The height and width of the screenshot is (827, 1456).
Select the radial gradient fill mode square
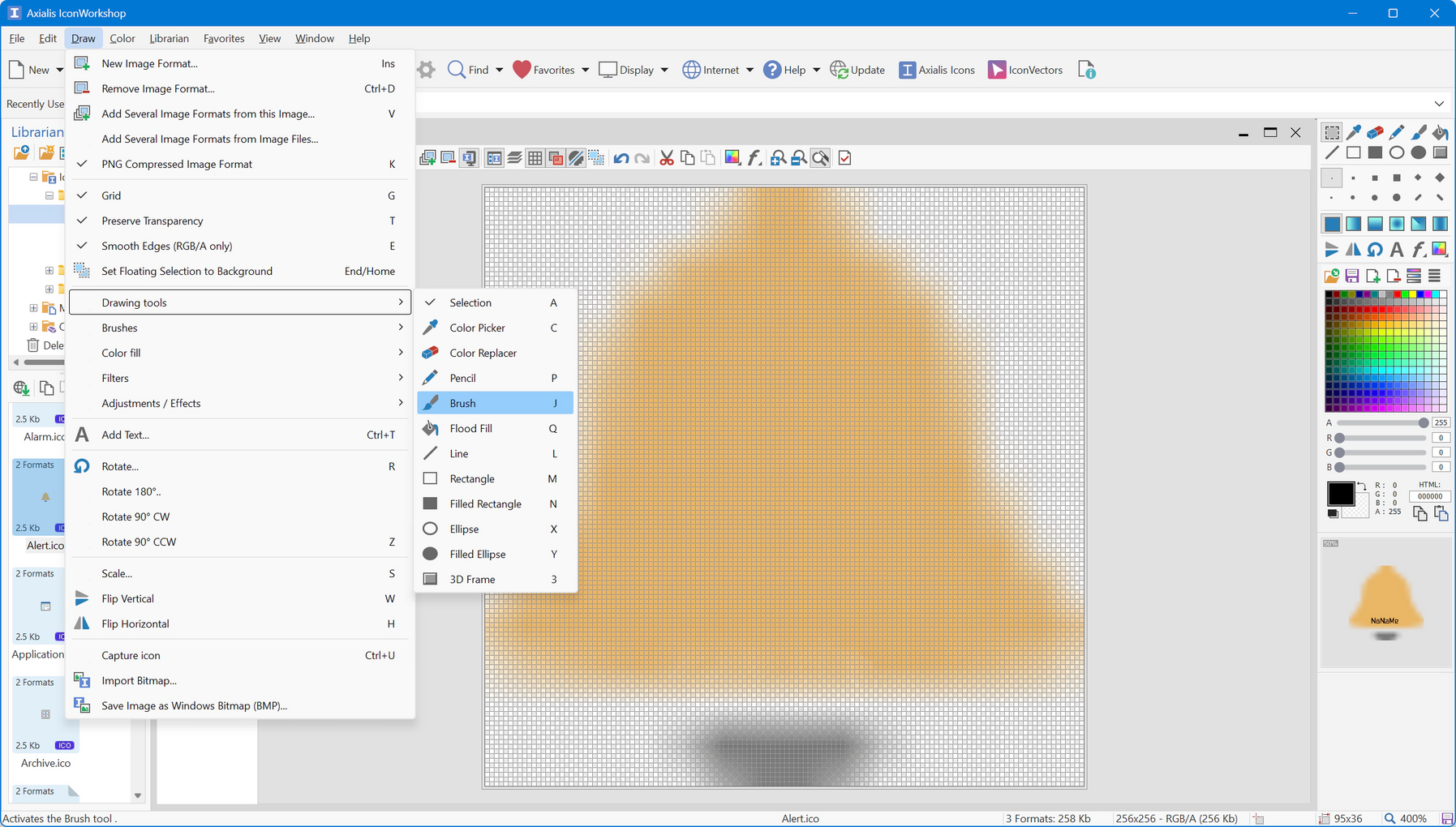click(x=1397, y=223)
